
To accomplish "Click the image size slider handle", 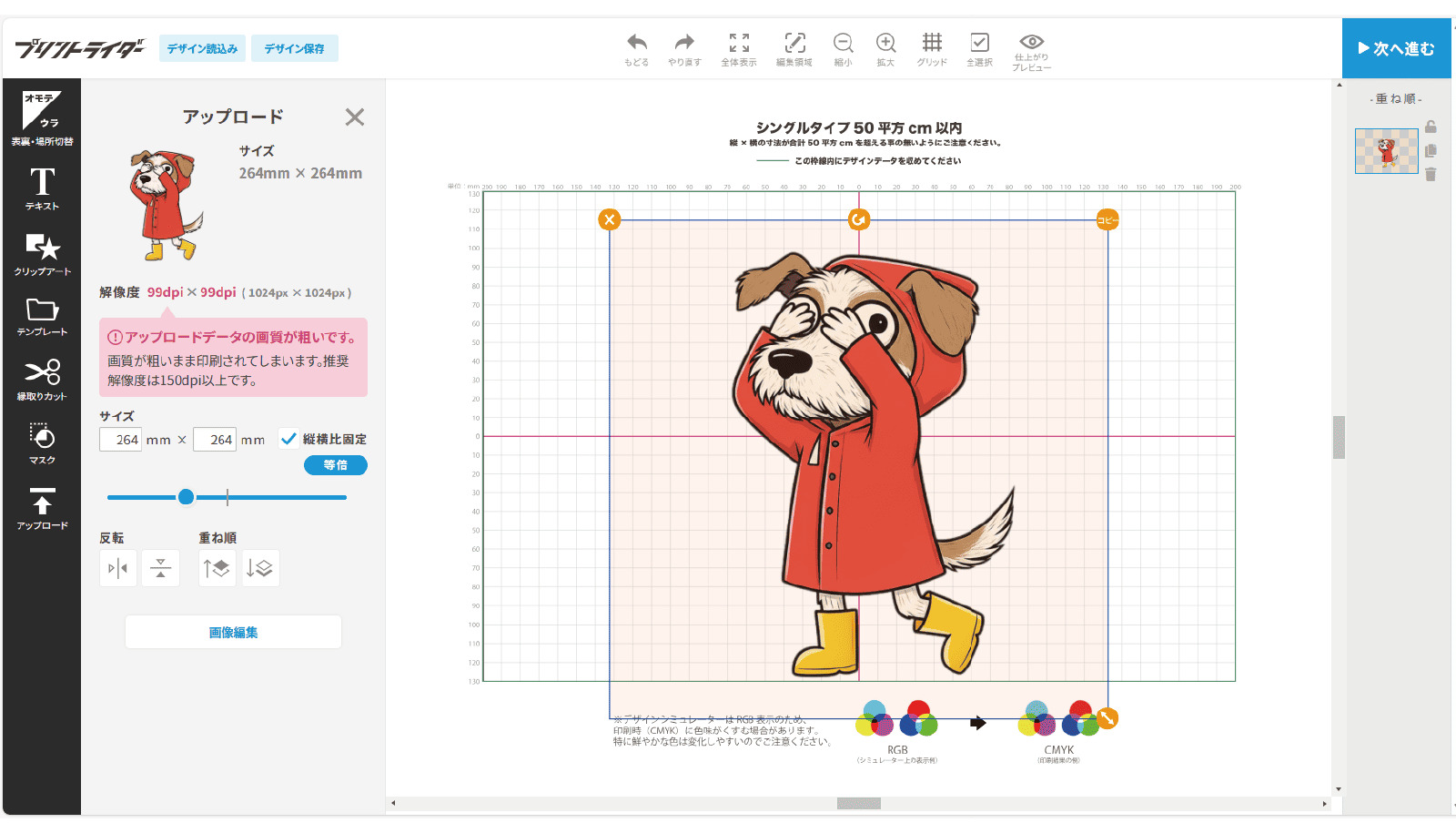I will 187,497.
